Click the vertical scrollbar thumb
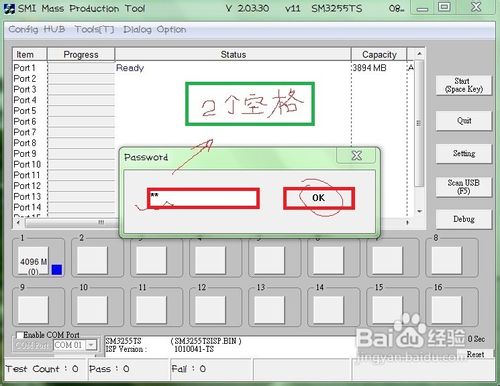500x386 pixels. click(x=419, y=123)
